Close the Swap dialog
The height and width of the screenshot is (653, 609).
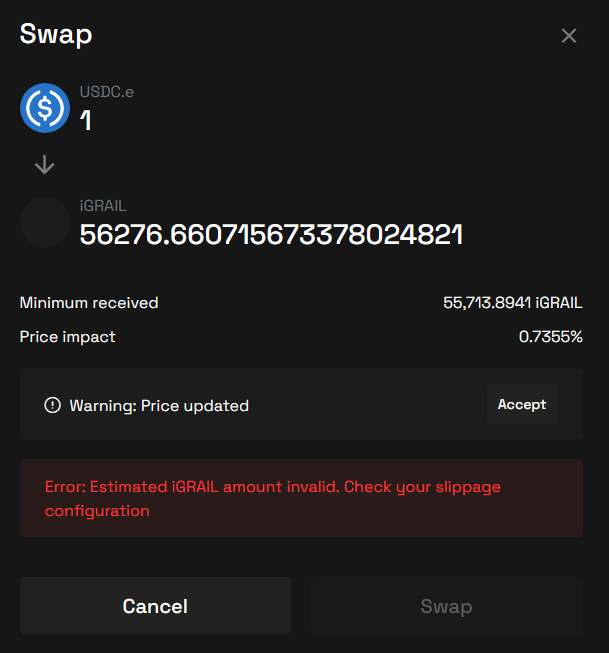click(x=569, y=36)
